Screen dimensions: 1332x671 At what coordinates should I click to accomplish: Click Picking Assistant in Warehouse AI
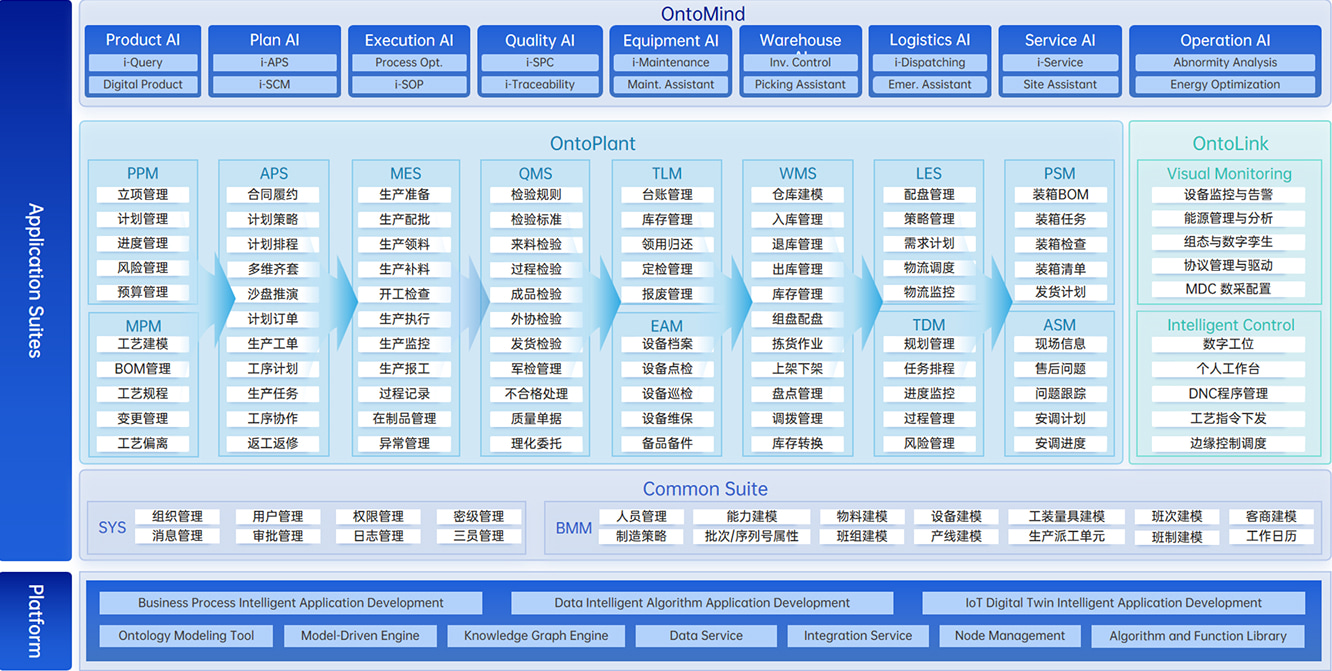pos(800,85)
